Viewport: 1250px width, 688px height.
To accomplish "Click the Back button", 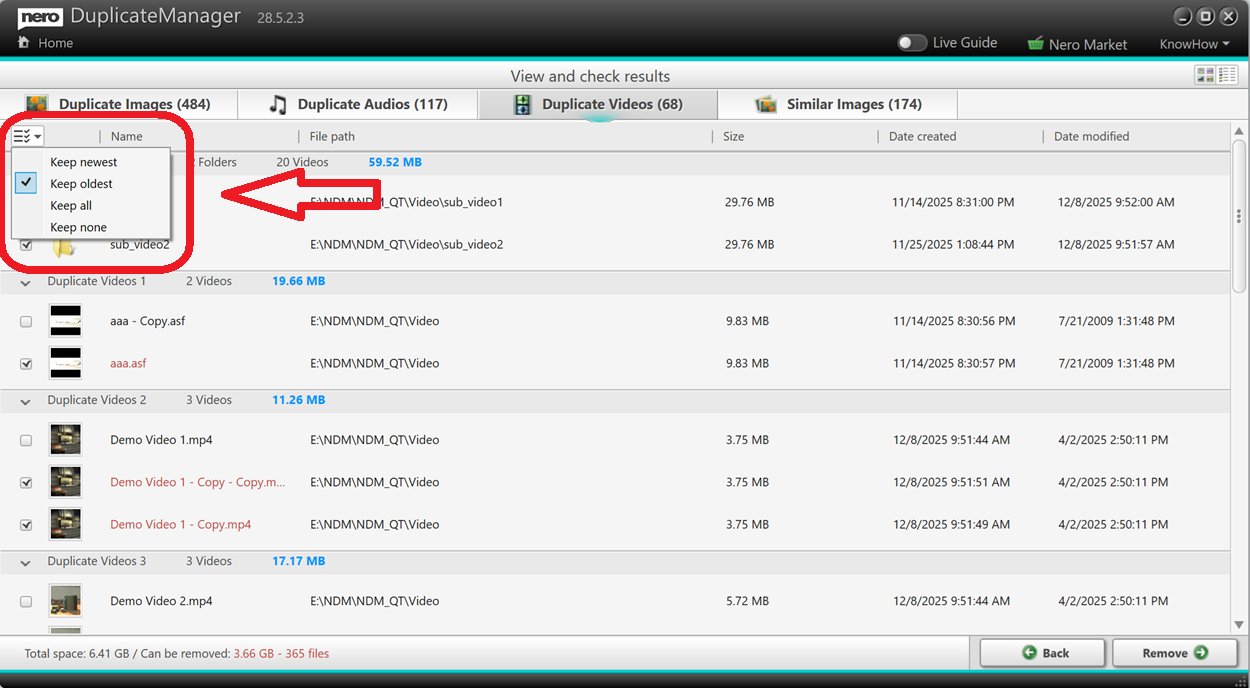I will [x=1044, y=653].
